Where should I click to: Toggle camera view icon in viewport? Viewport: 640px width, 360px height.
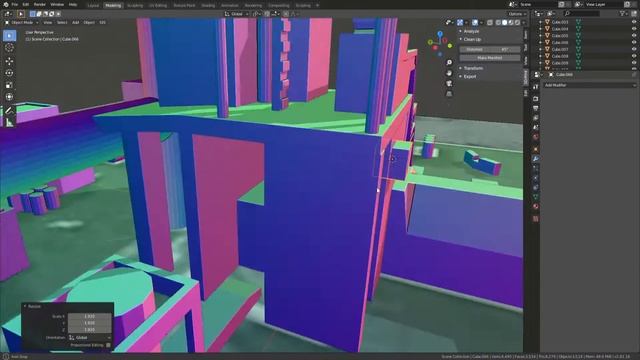pos(449,83)
